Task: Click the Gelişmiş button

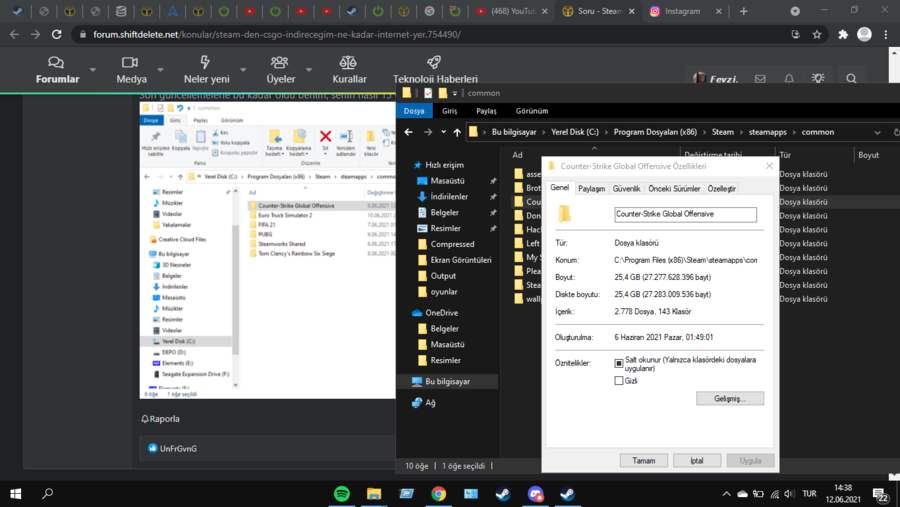Action: click(x=730, y=398)
